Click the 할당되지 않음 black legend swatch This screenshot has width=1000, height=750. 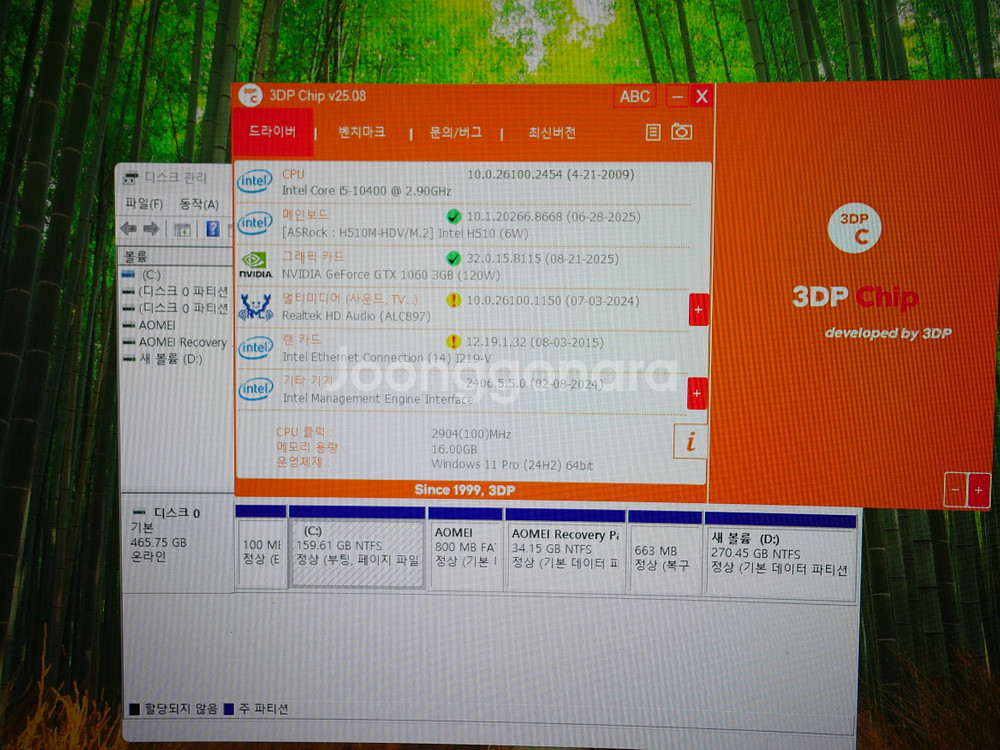(135, 709)
